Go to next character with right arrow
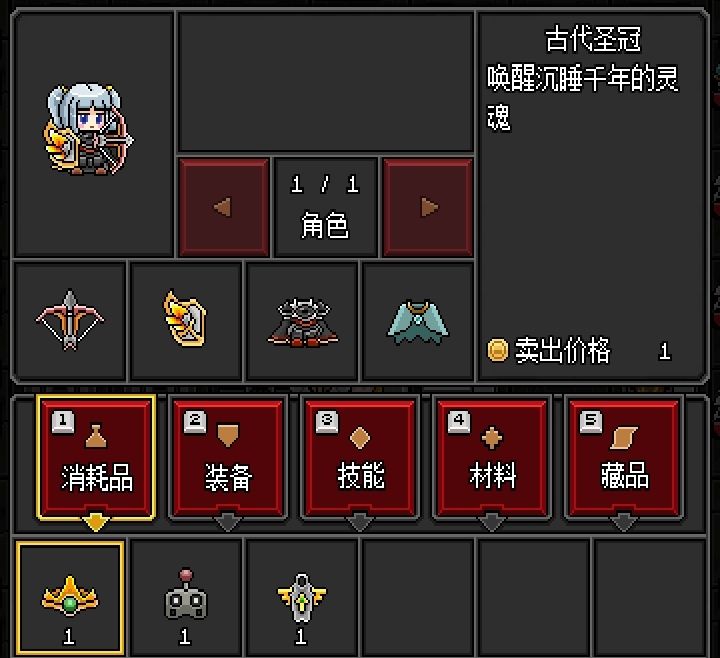This screenshot has width=720, height=658. (428, 207)
